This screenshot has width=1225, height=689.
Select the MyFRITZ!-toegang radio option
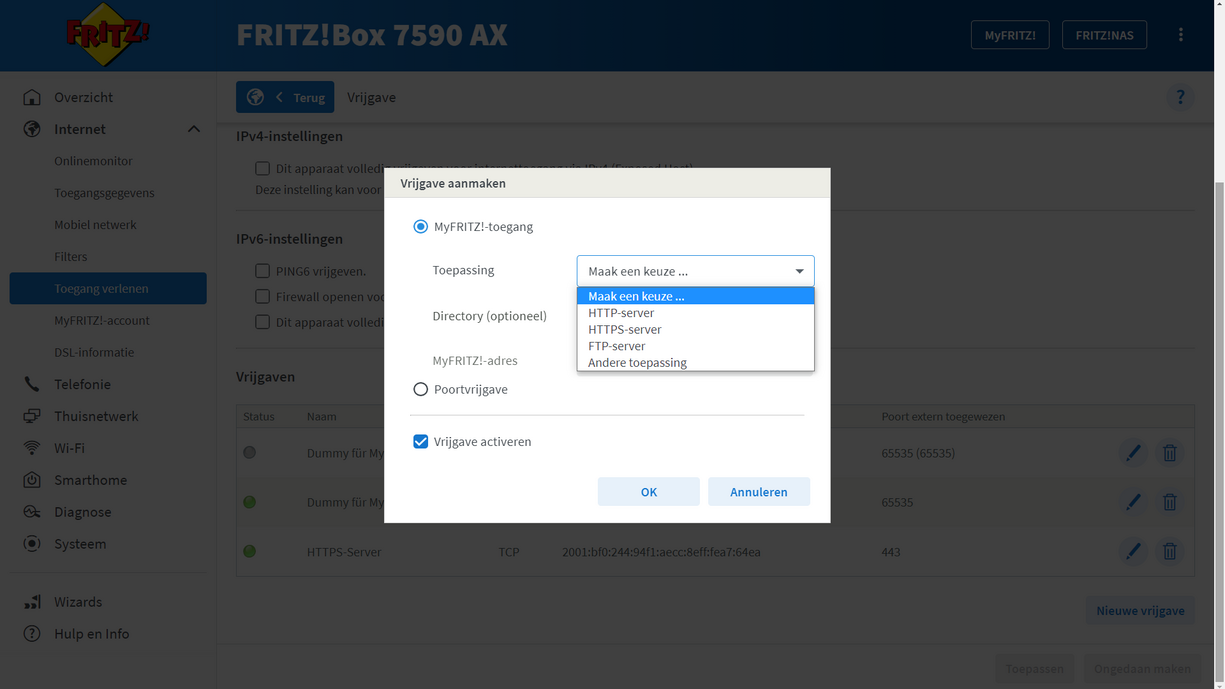421,227
